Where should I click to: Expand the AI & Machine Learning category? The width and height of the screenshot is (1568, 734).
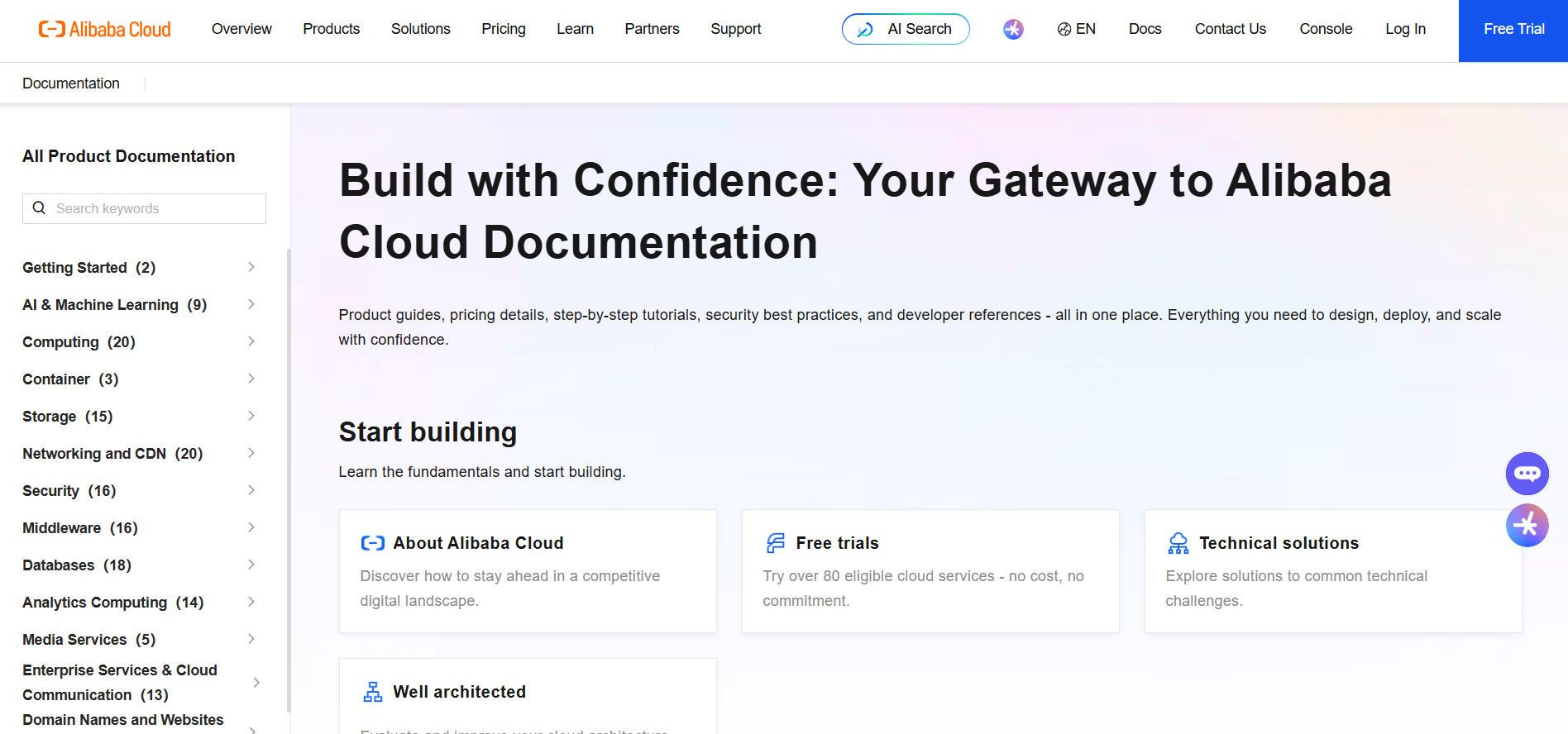click(x=251, y=304)
